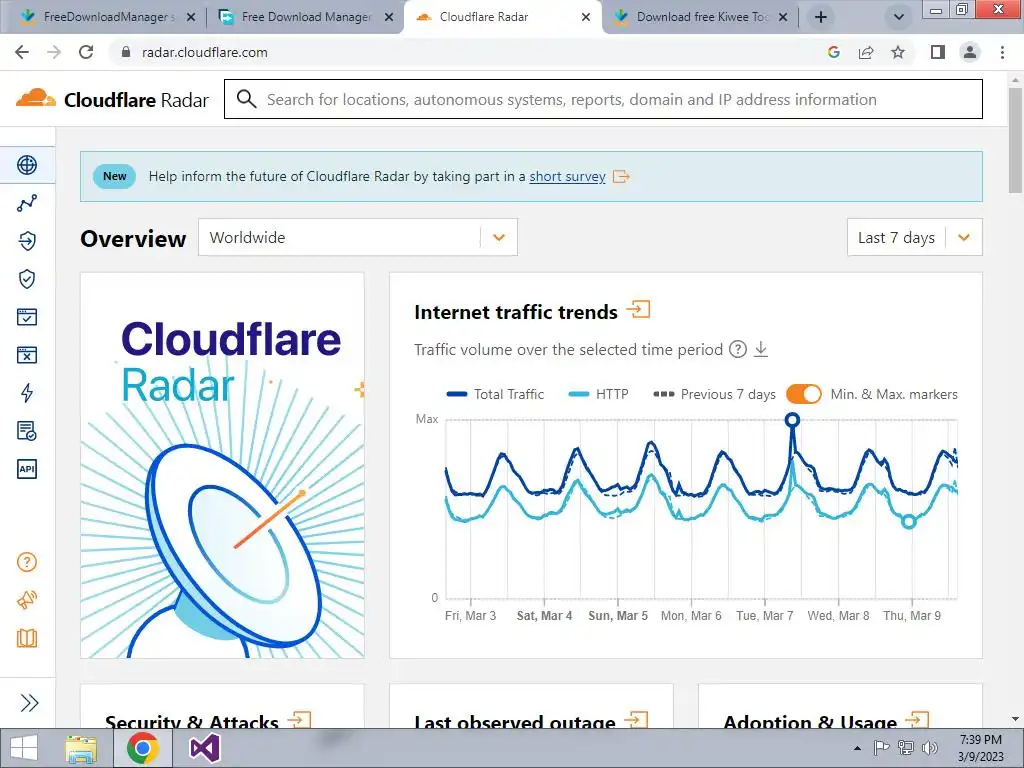Open the Reports document sidebar icon
The image size is (1024, 768).
27,430
